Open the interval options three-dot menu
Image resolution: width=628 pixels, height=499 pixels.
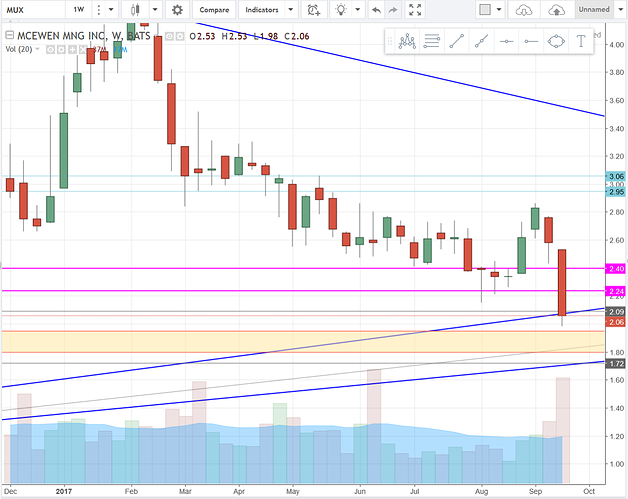point(99,10)
